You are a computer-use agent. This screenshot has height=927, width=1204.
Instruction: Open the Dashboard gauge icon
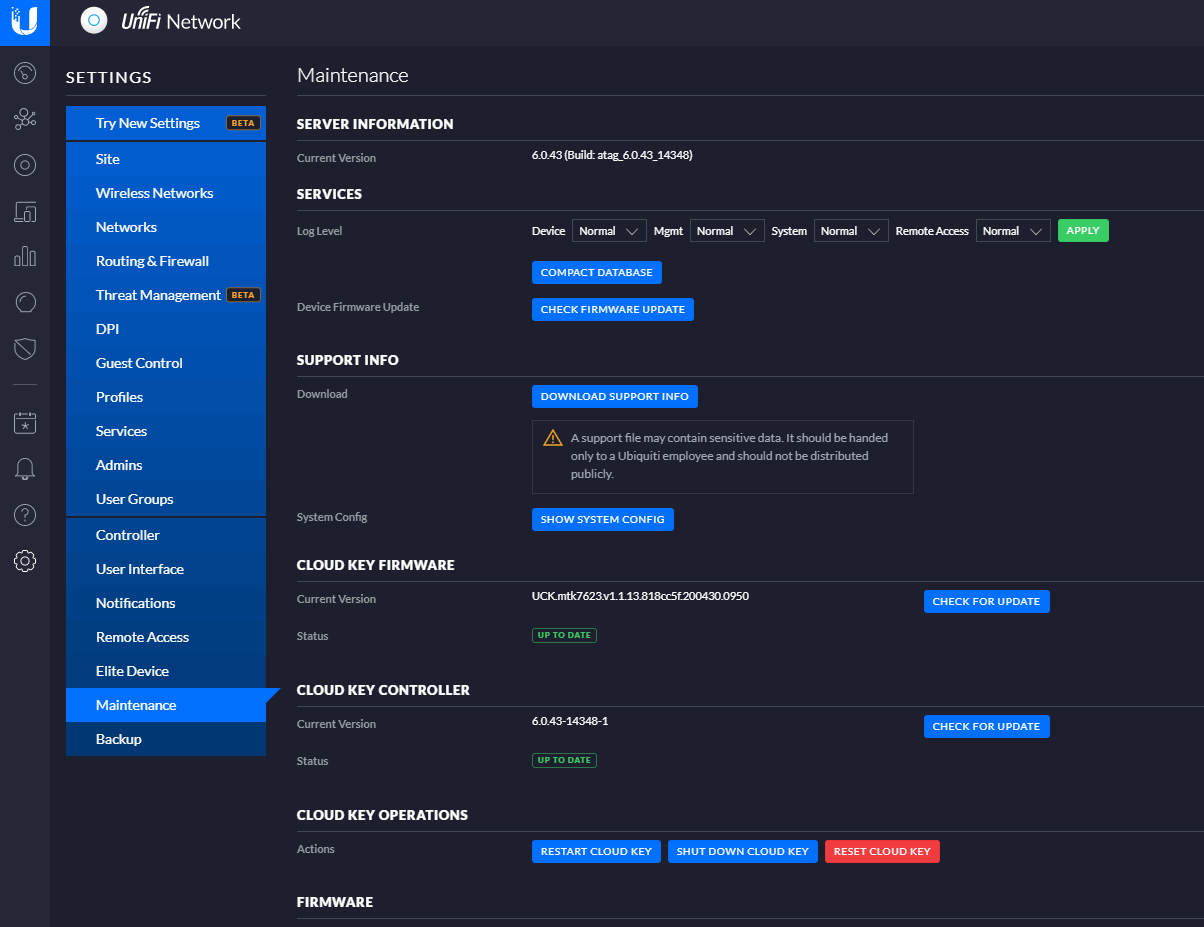coord(25,73)
